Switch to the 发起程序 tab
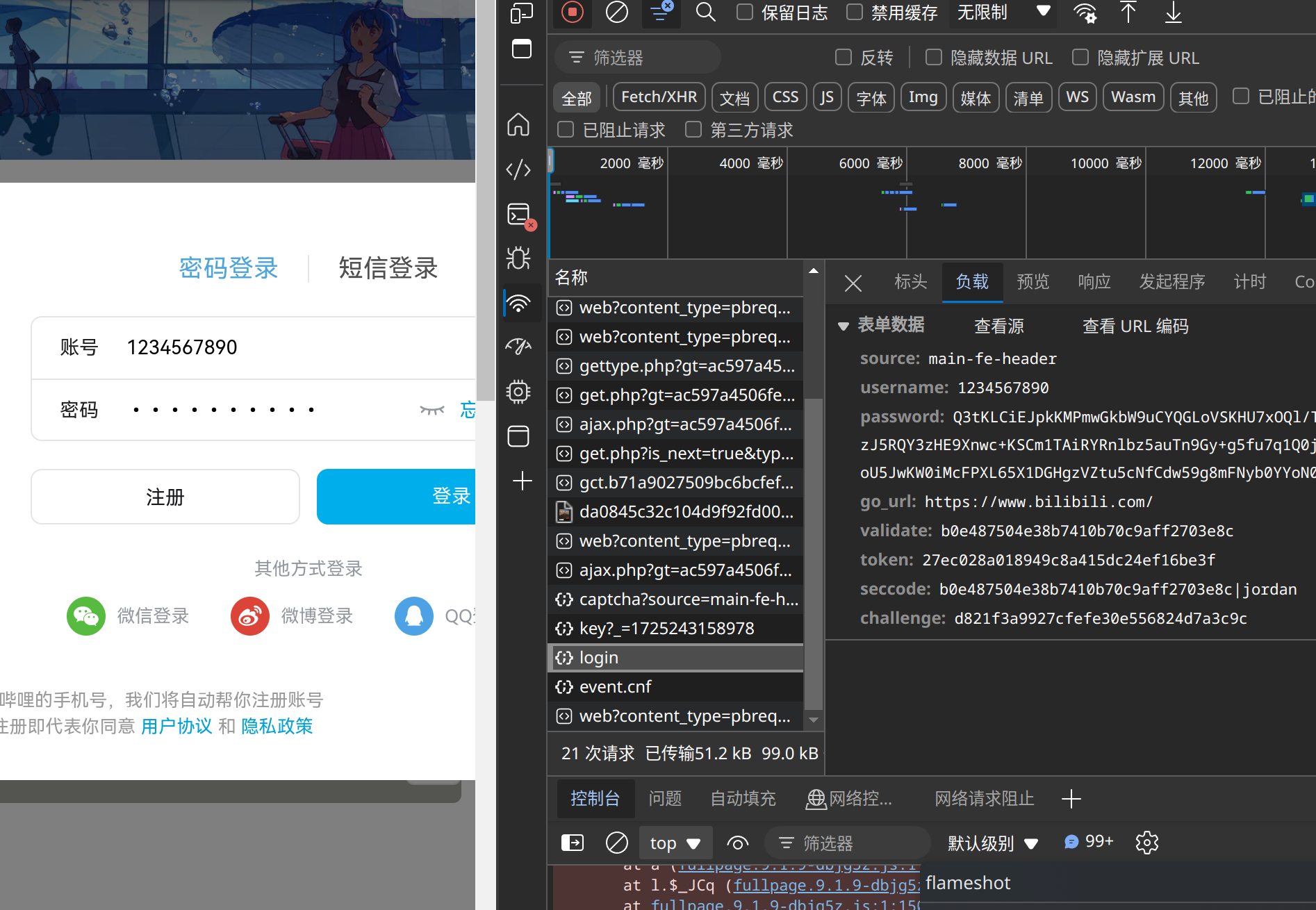The height and width of the screenshot is (910, 1316). point(1172,282)
